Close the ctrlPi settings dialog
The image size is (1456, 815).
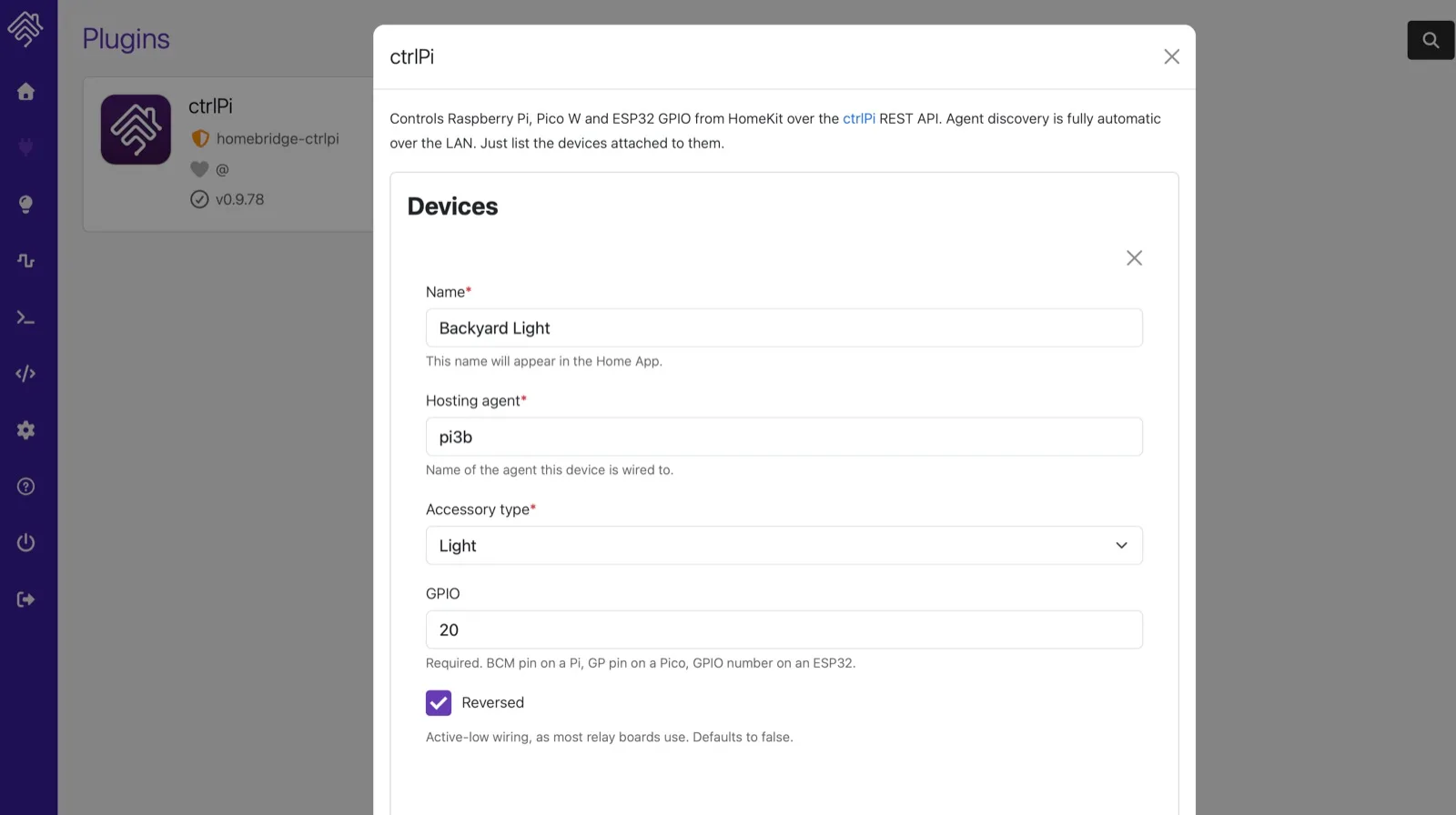tap(1171, 56)
